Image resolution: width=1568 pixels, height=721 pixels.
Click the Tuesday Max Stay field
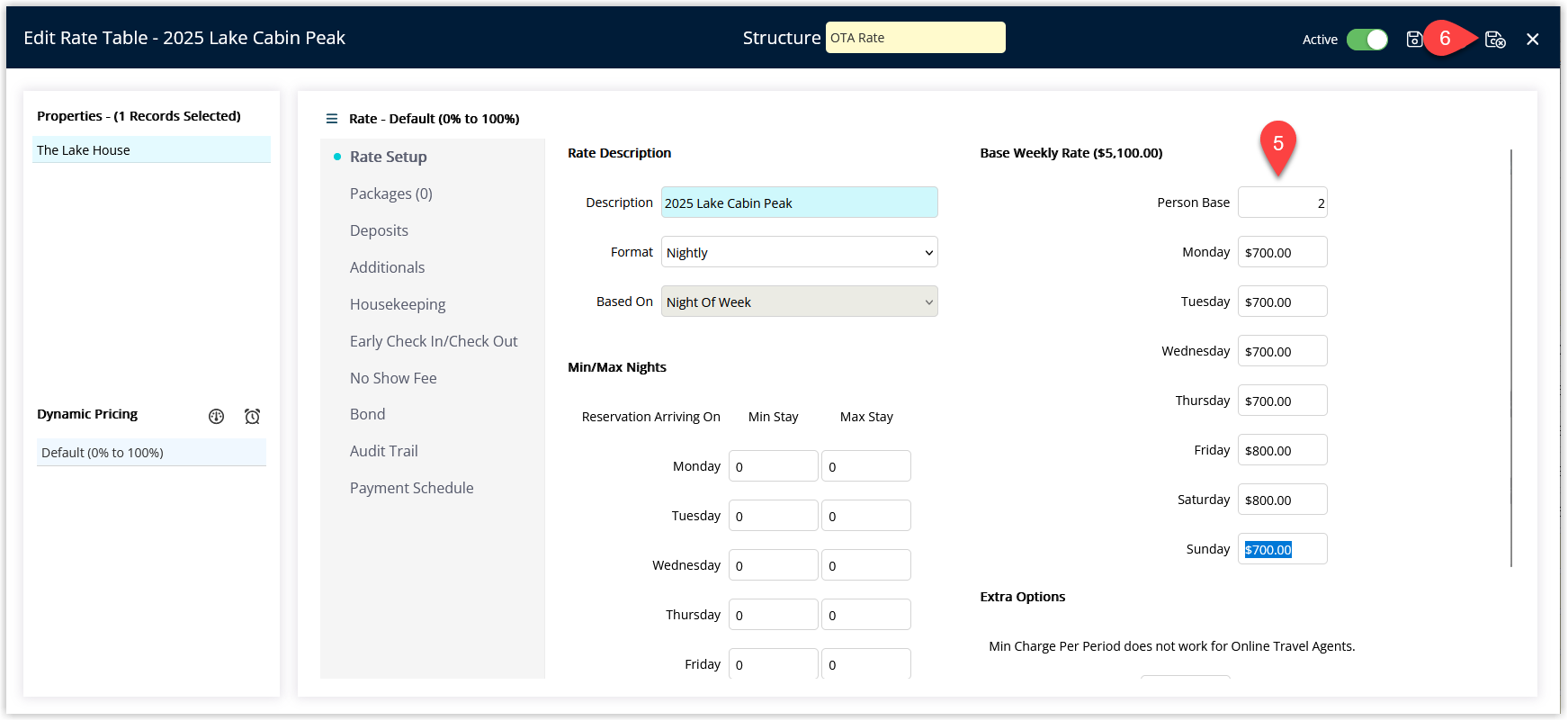866,516
